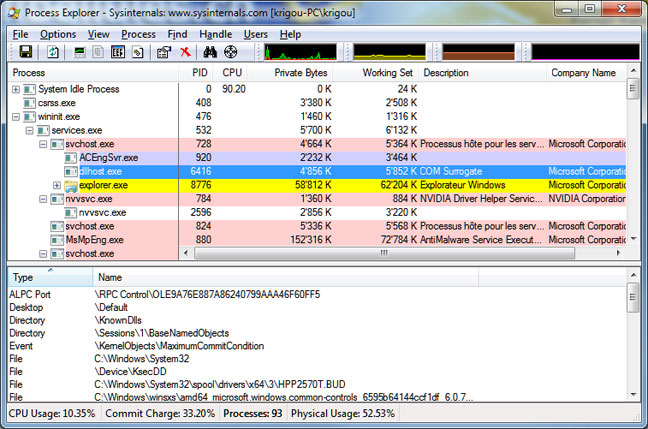Click the DLL/handle view toolbar icon
Screen dimensions: 648x429
138,52
